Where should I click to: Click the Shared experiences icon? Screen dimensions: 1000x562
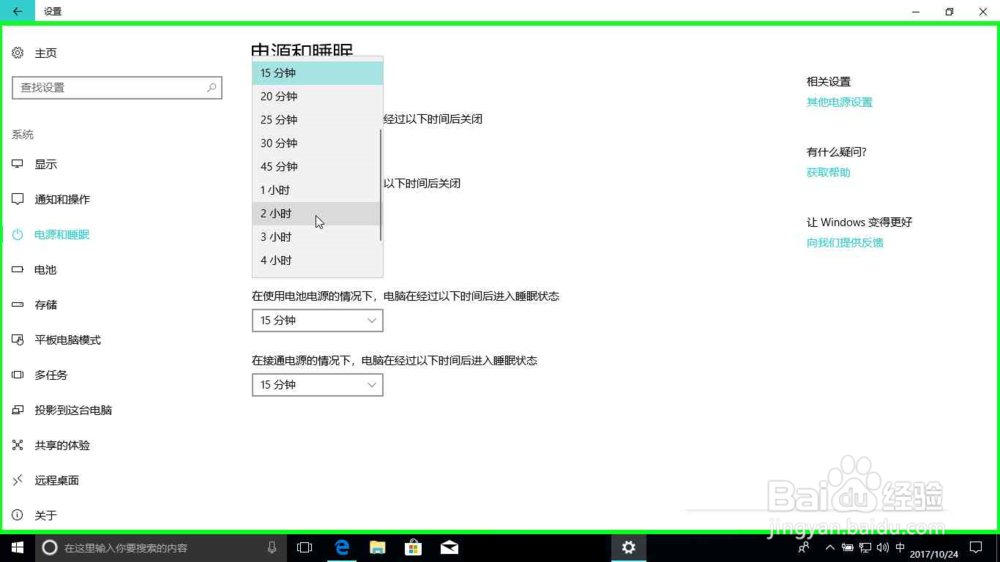[x=18, y=445]
